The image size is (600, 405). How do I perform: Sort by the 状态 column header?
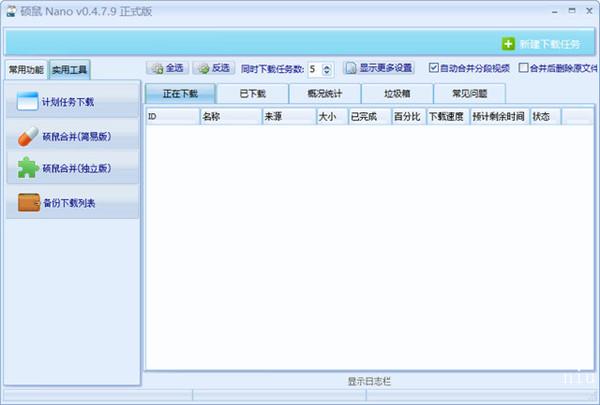pos(546,116)
